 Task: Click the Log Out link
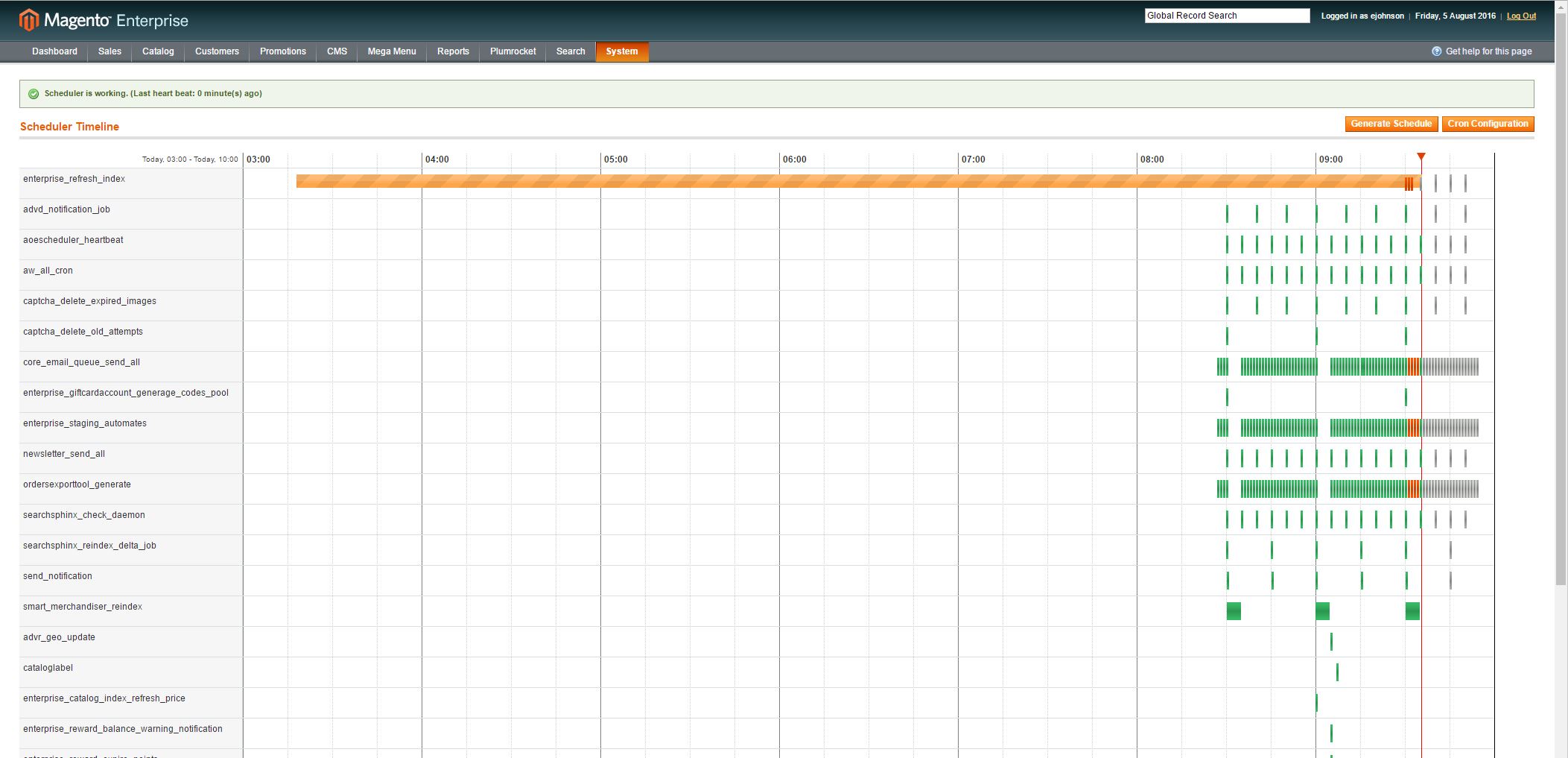click(1521, 16)
